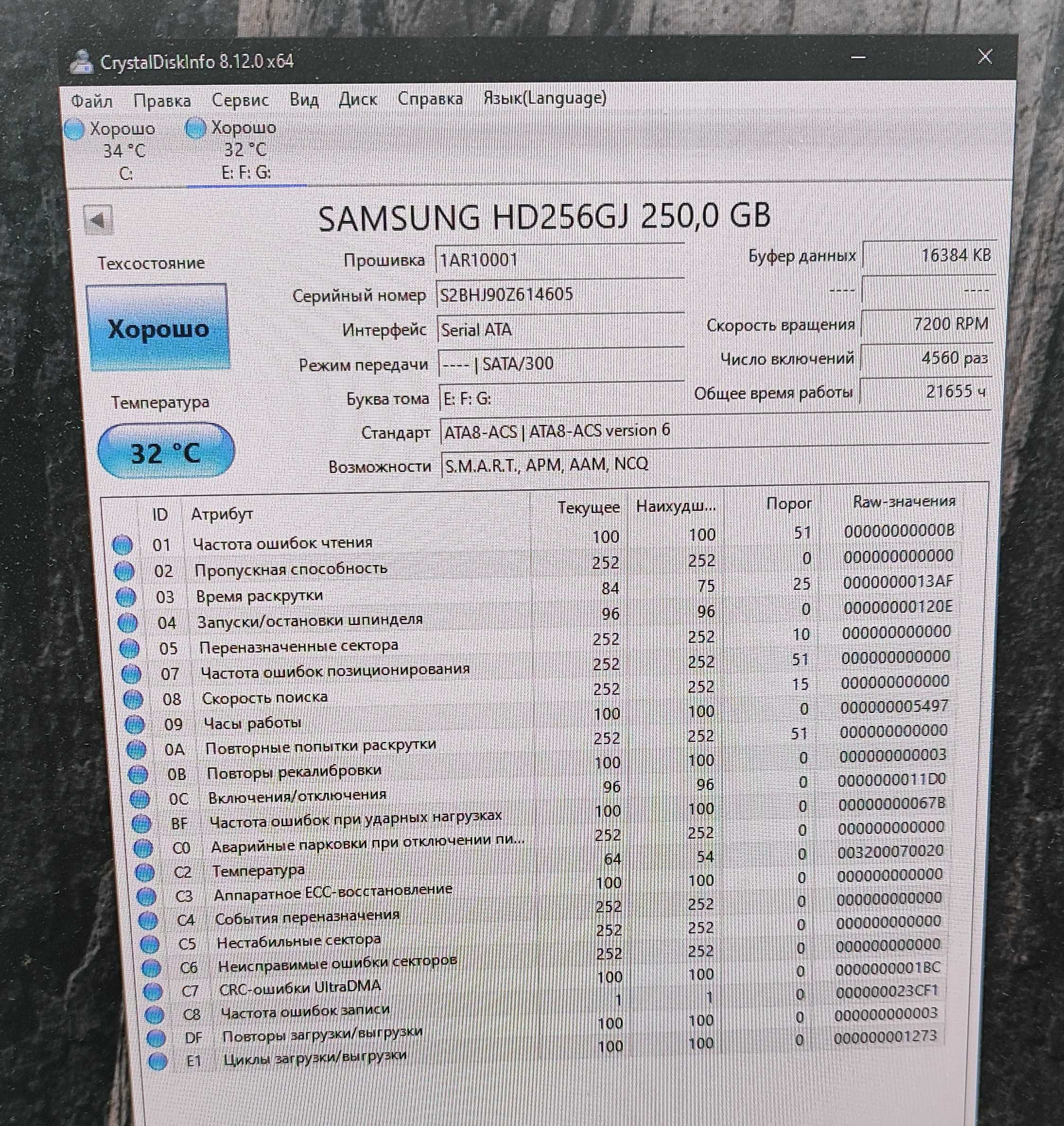The height and width of the screenshot is (1126, 1064).
Task: Open the Вид menu
Action: (304, 100)
